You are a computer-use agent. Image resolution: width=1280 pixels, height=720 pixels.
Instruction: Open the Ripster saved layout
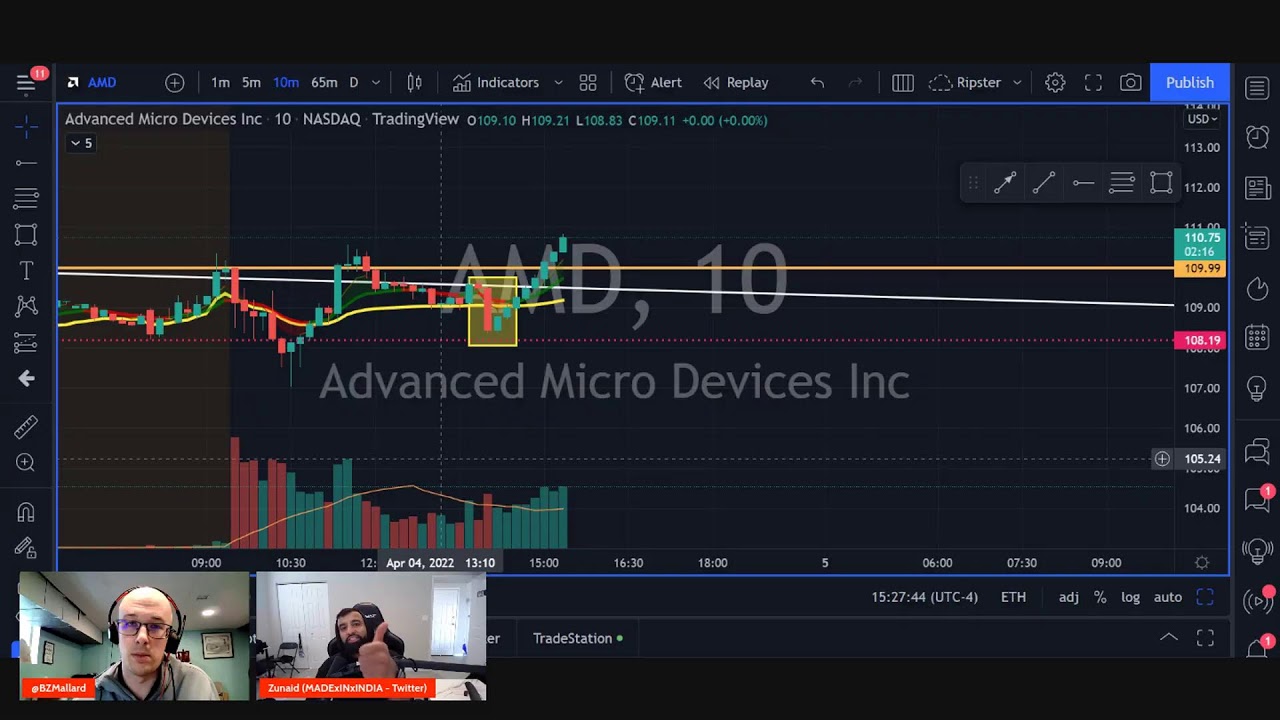pos(966,83)
